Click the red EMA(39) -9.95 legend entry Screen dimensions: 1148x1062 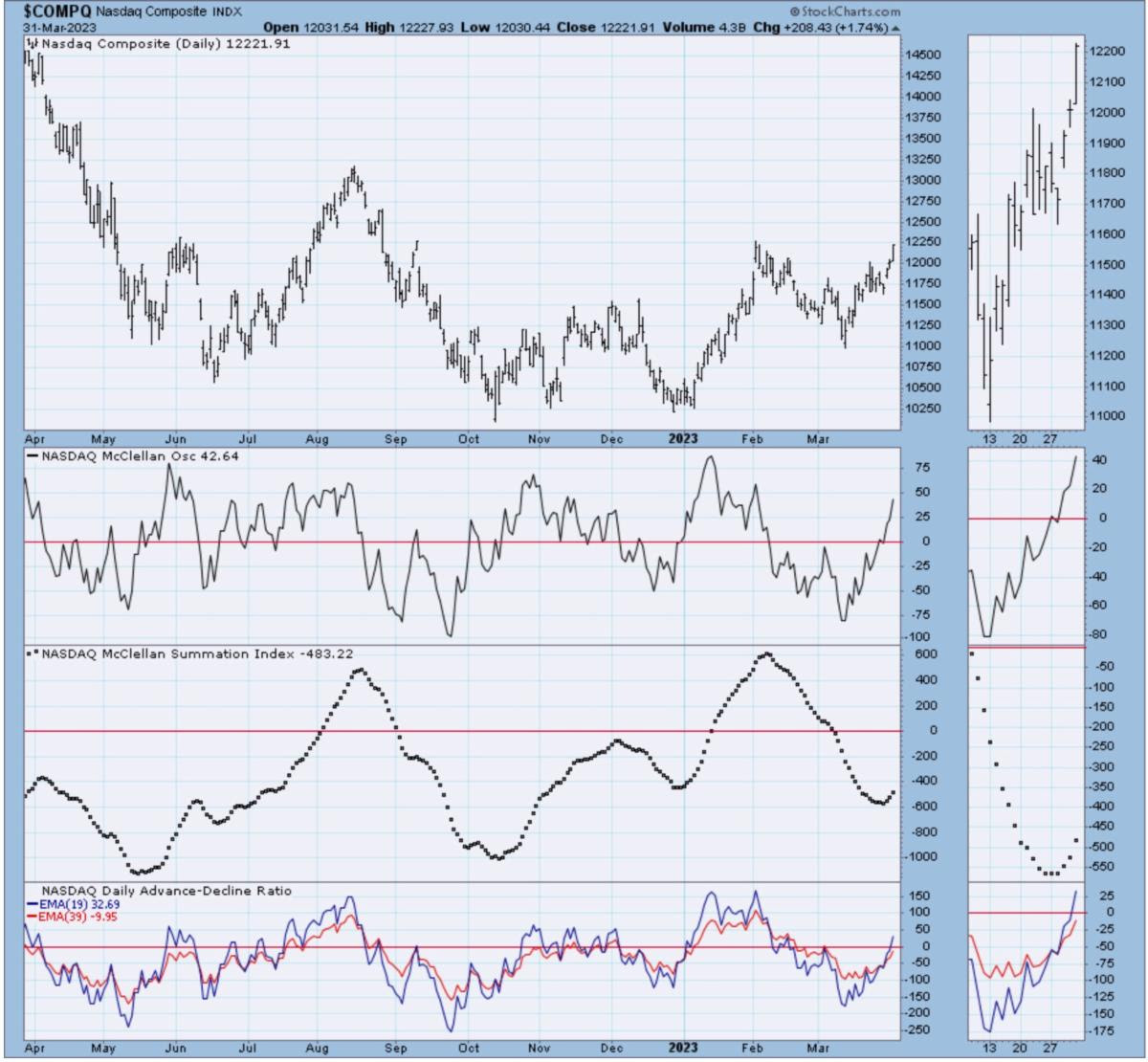[x=73, y=916]
